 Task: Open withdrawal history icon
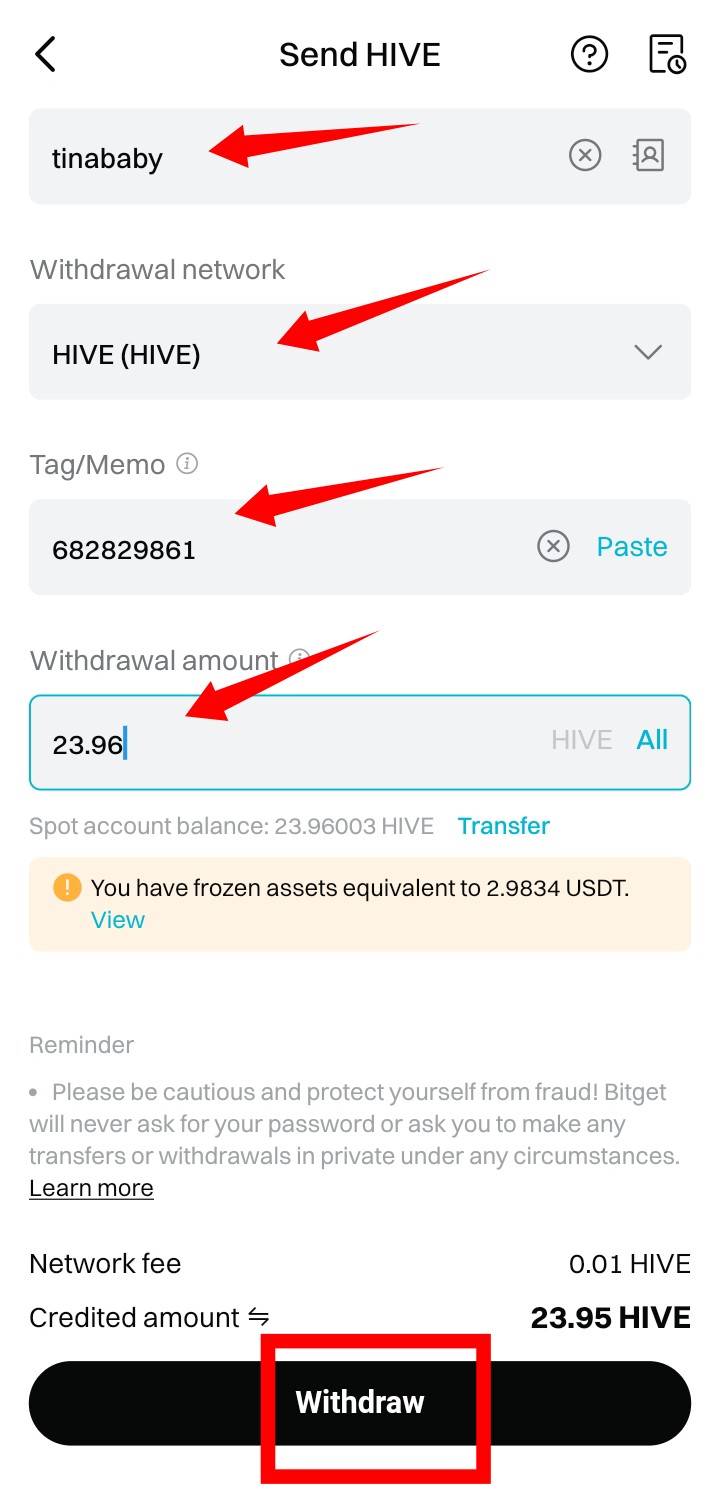[667, 54]
